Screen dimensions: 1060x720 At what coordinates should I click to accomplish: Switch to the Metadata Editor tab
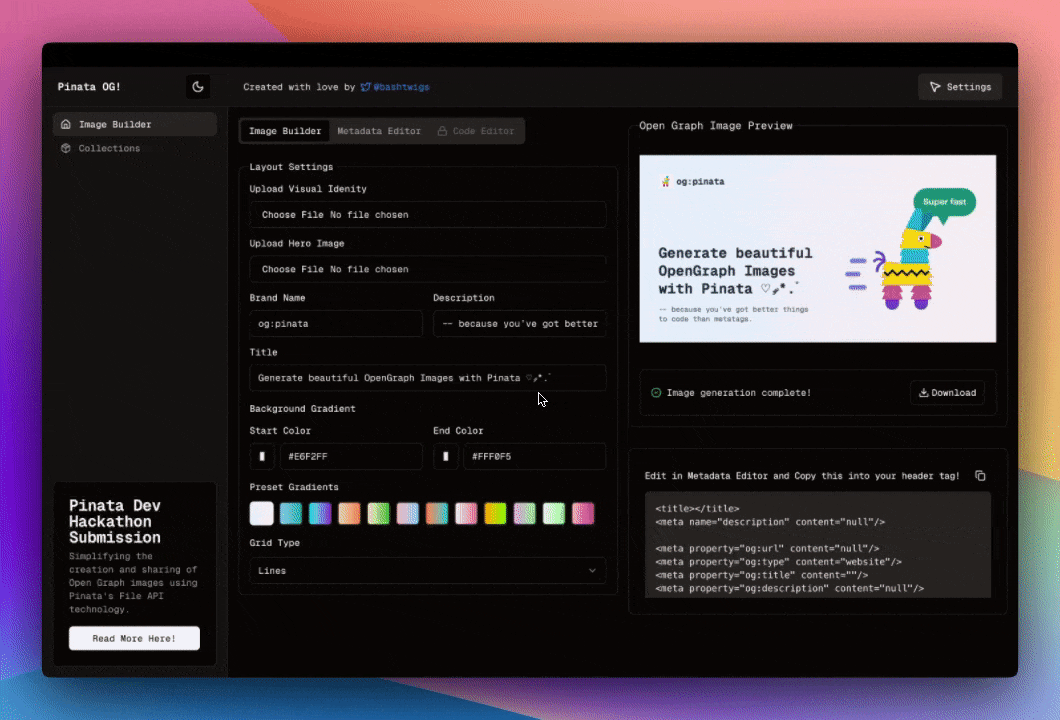tap(379, 131)
